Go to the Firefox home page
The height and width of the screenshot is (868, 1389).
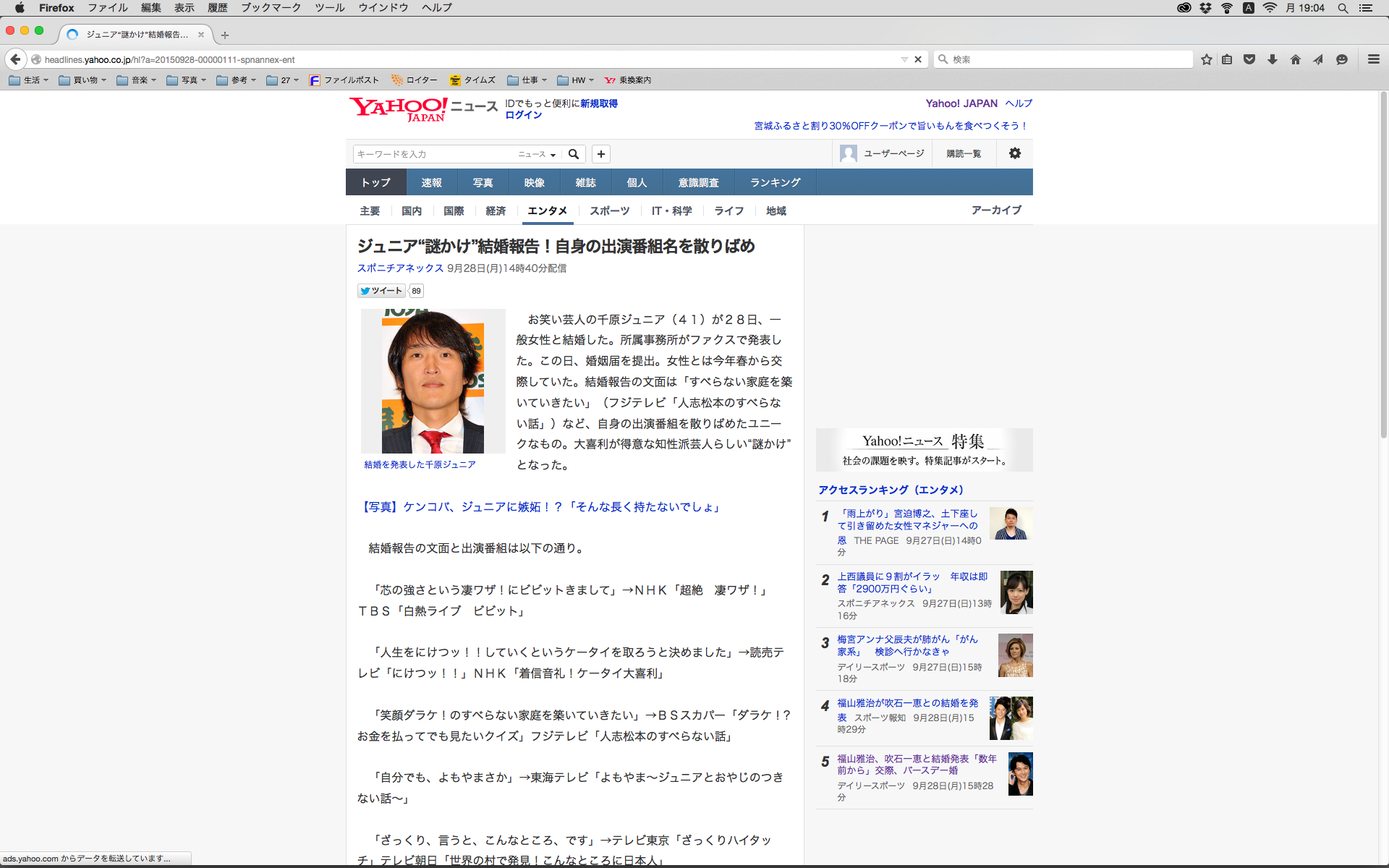point(1296,59)
